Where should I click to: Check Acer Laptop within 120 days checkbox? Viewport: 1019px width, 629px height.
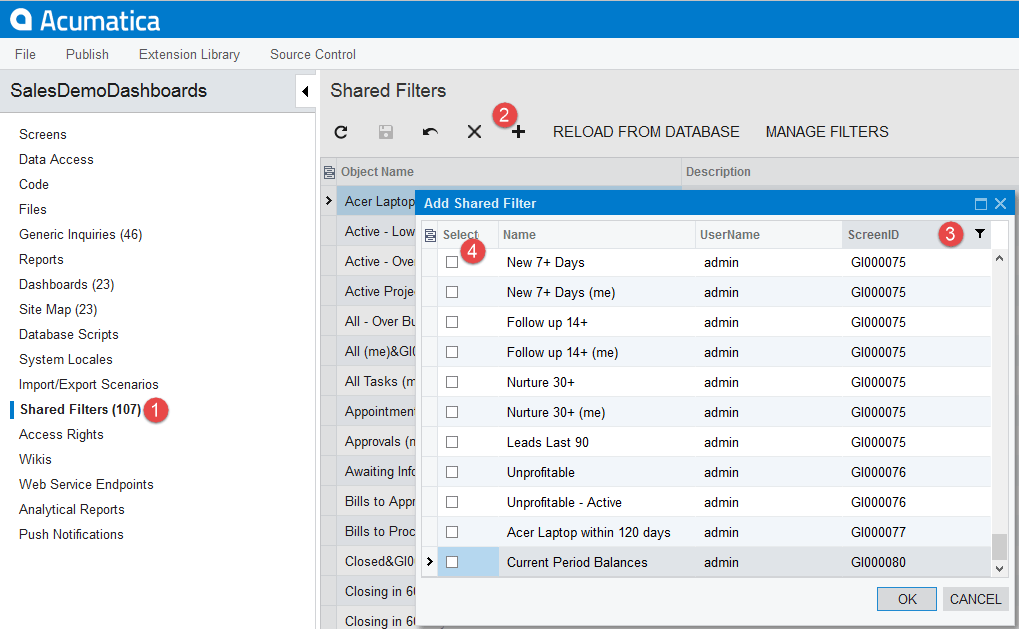[452, 532]
